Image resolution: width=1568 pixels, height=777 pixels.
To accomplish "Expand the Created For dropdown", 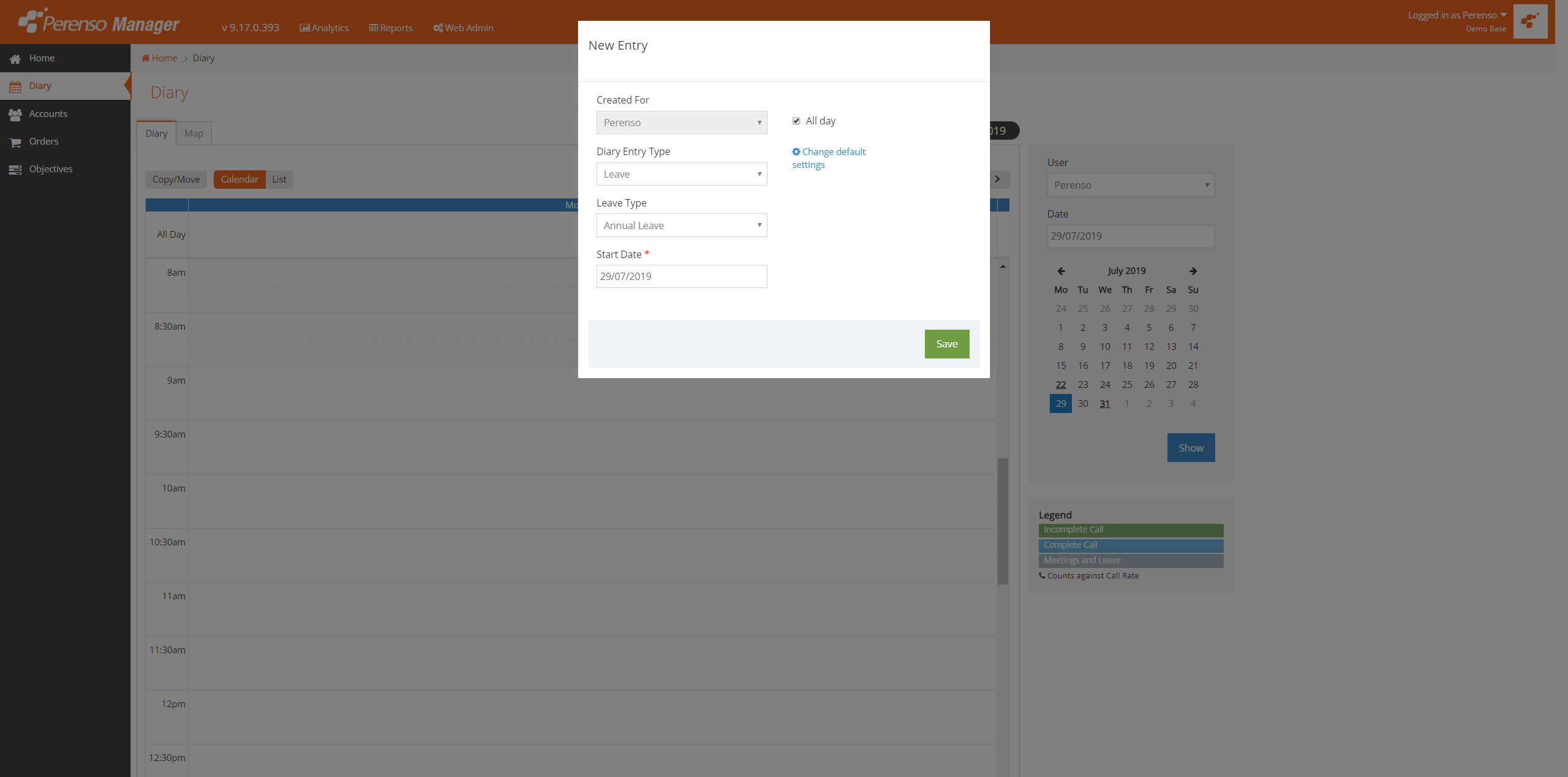I will [681, 123].
